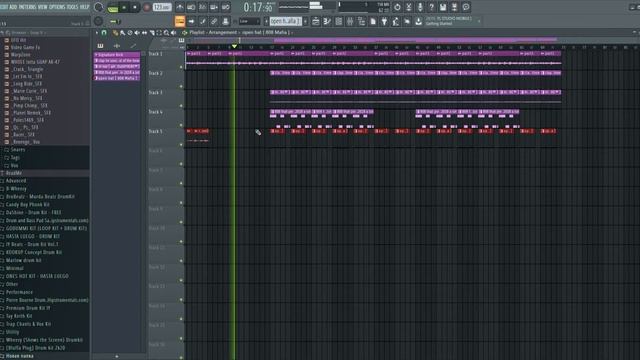The image size is (640, 360).
Task: Open the Mixer icon
Action: (350, 22)
